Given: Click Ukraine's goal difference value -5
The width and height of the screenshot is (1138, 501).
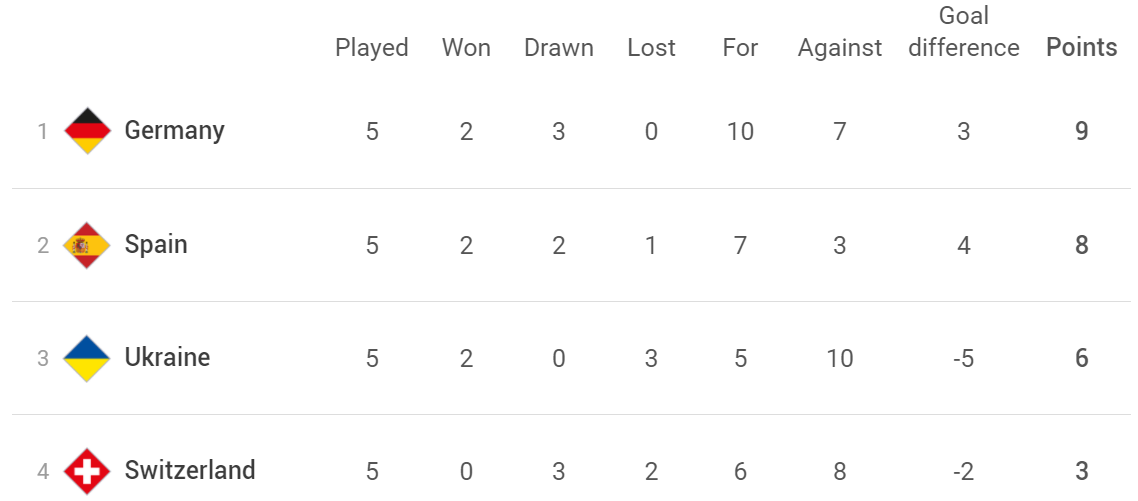Looking at the screenshot, I should [963, 358].
